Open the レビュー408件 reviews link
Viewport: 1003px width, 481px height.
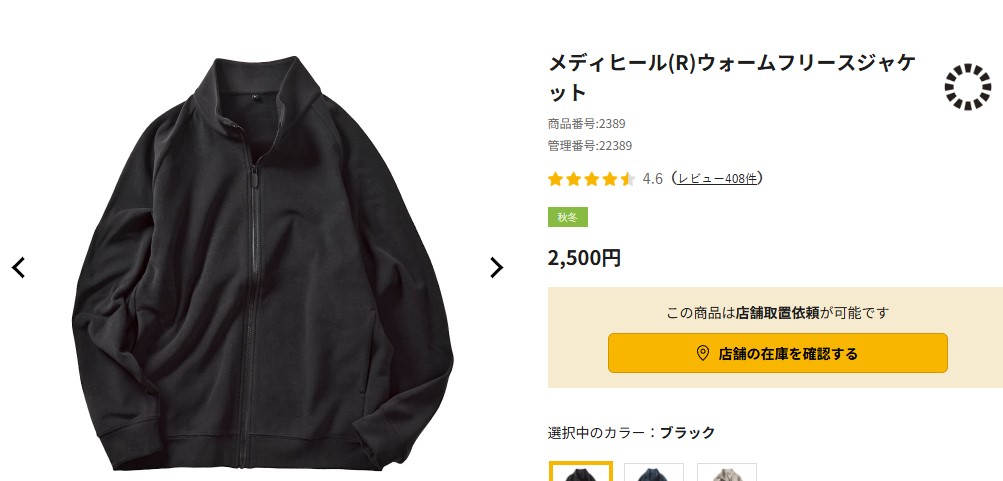tap(717, 179)
